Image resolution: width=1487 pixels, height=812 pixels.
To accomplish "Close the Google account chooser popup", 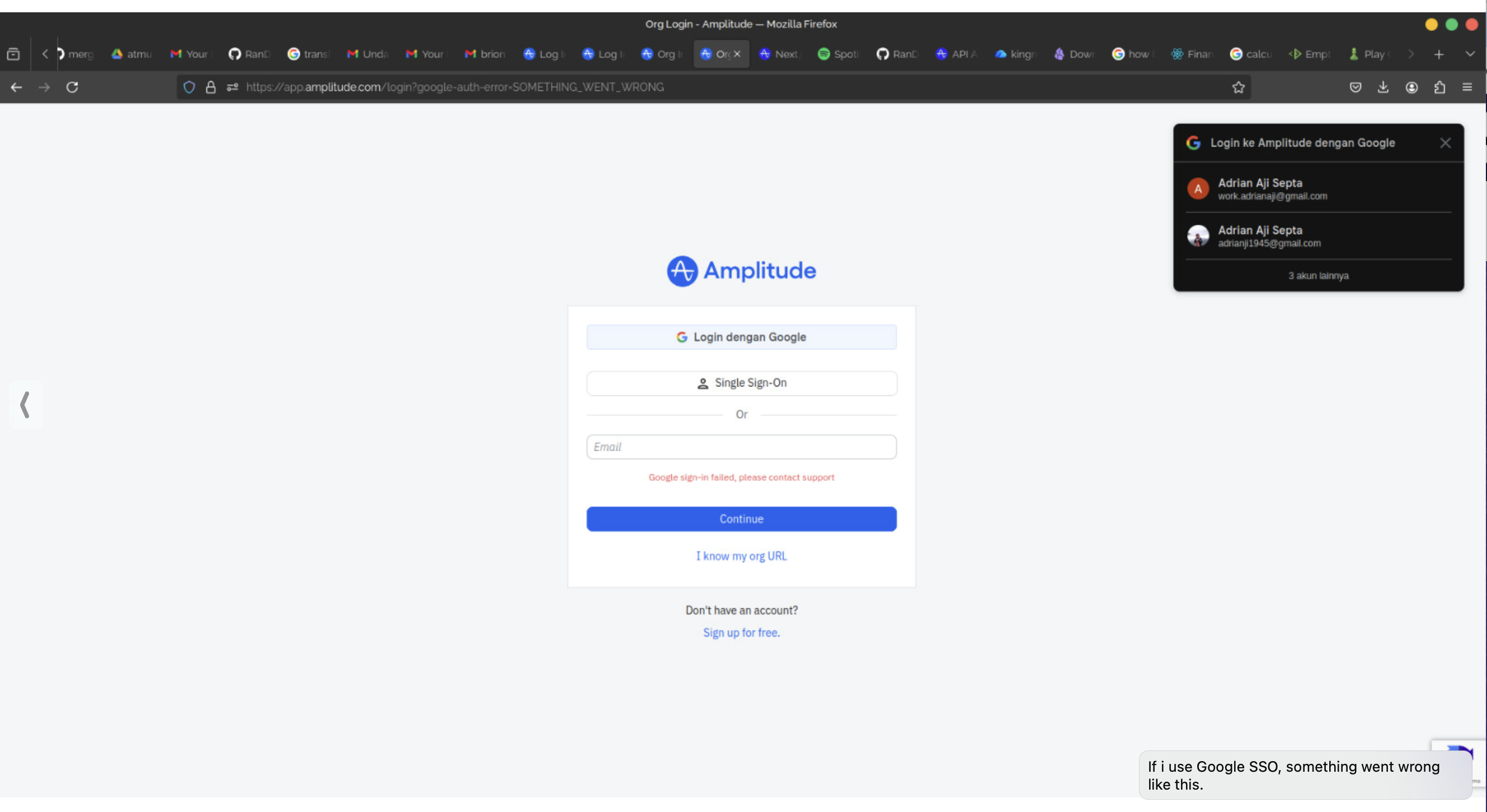I will 1445,143.
